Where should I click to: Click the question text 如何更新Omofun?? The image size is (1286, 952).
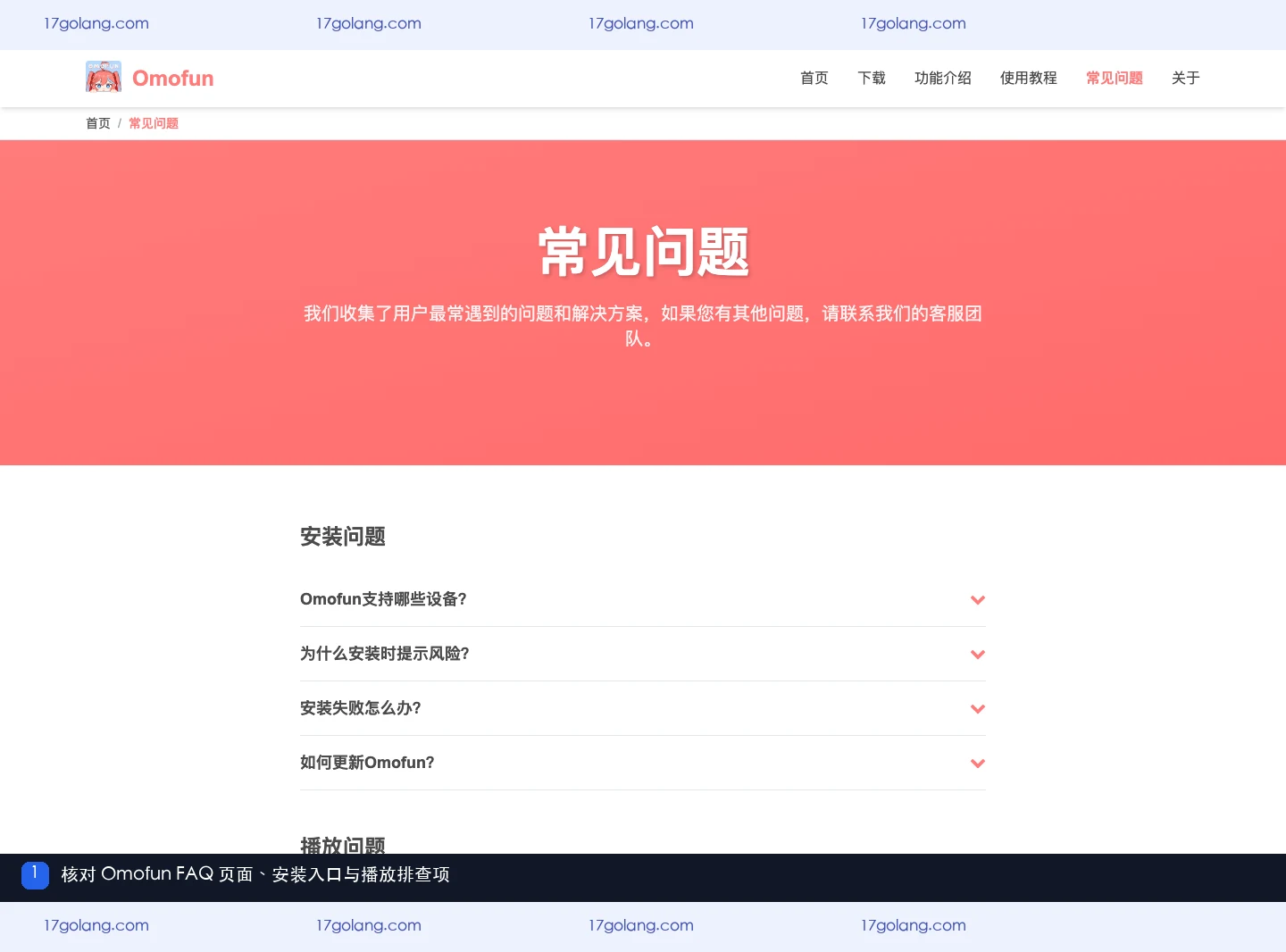[367, 763]
